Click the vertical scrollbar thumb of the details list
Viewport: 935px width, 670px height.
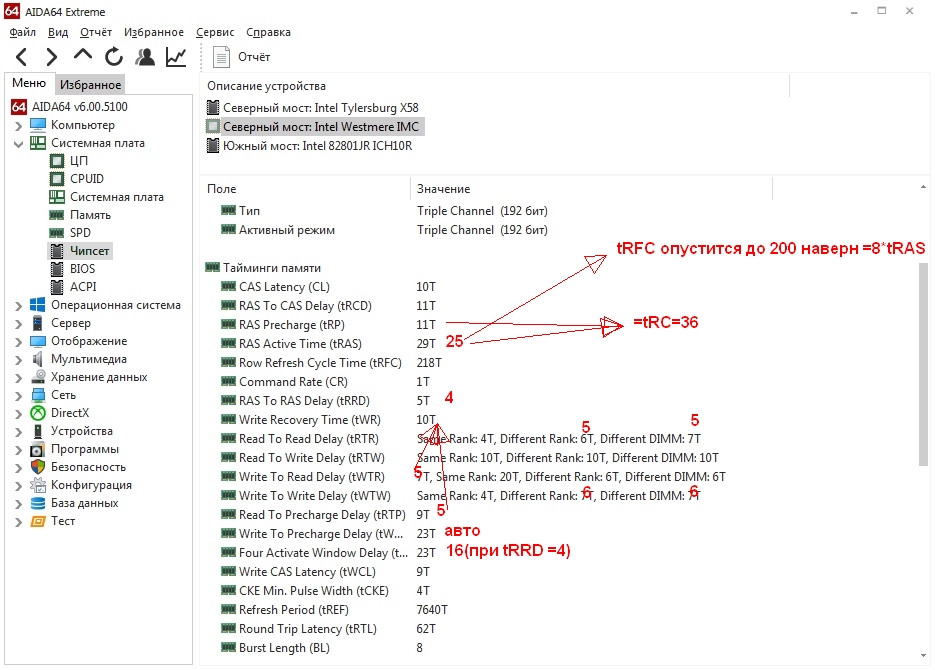click(x=923, y=364)
